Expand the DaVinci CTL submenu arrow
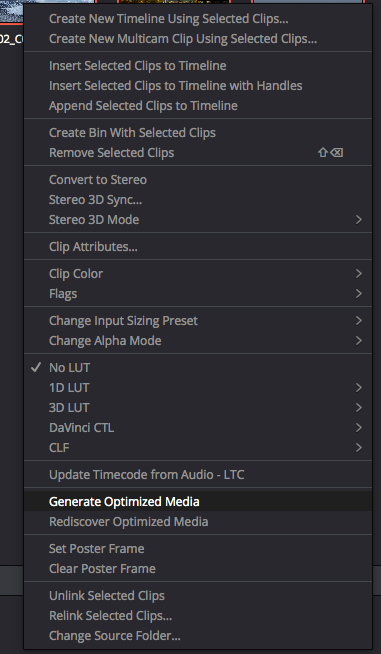The image size is (381, 654). point(358,428)
